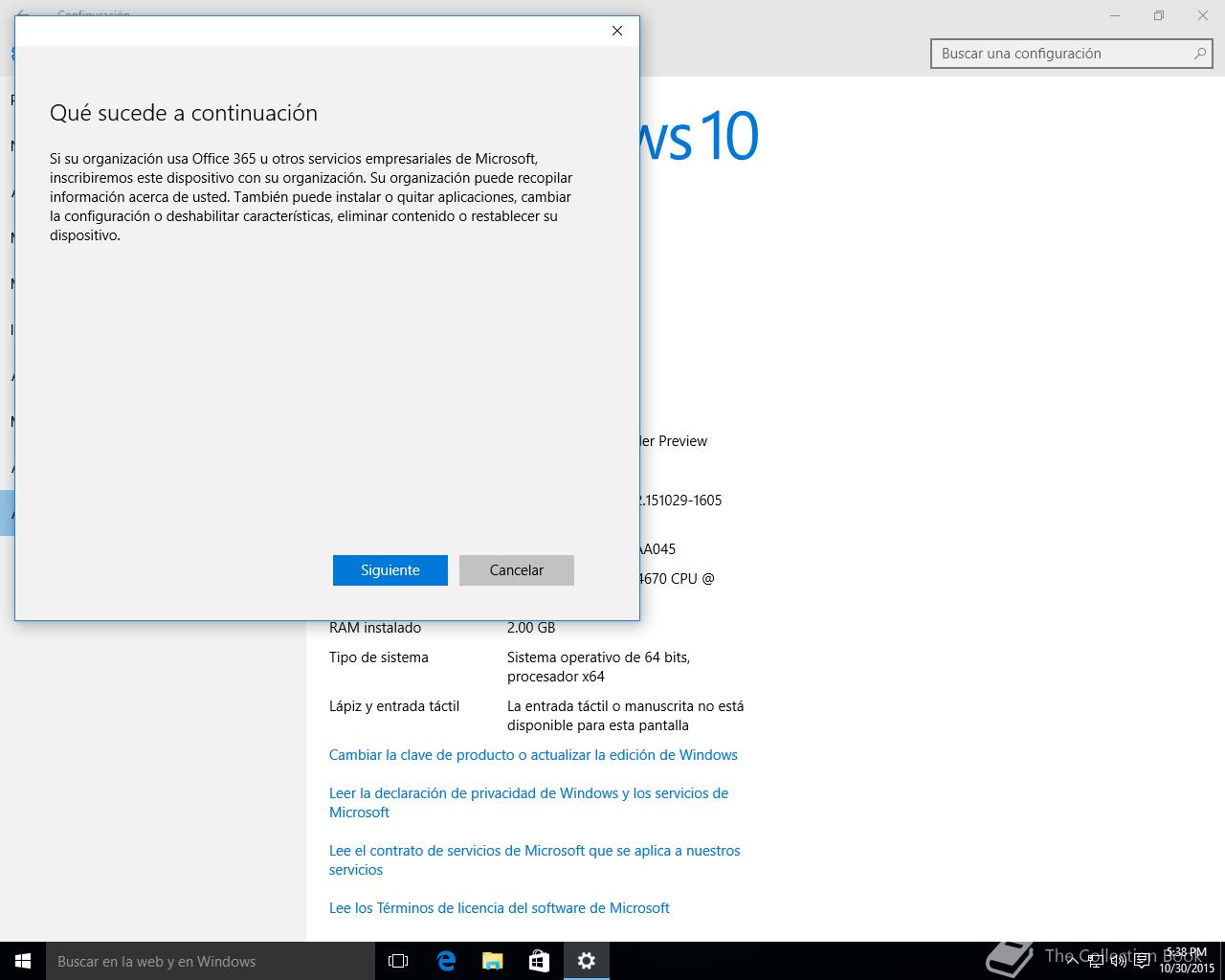Open the Windows Start menu
The width and height of the screenshot is (1225, 980).
(x=23, y=961)
